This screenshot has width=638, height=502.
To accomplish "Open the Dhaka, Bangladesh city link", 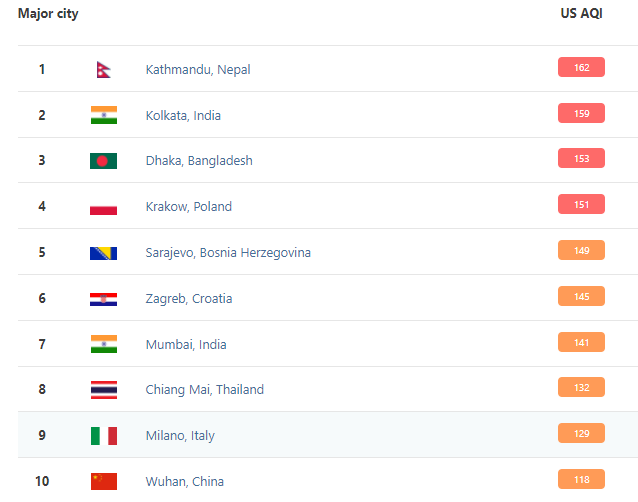I will (x=199, y=161).
